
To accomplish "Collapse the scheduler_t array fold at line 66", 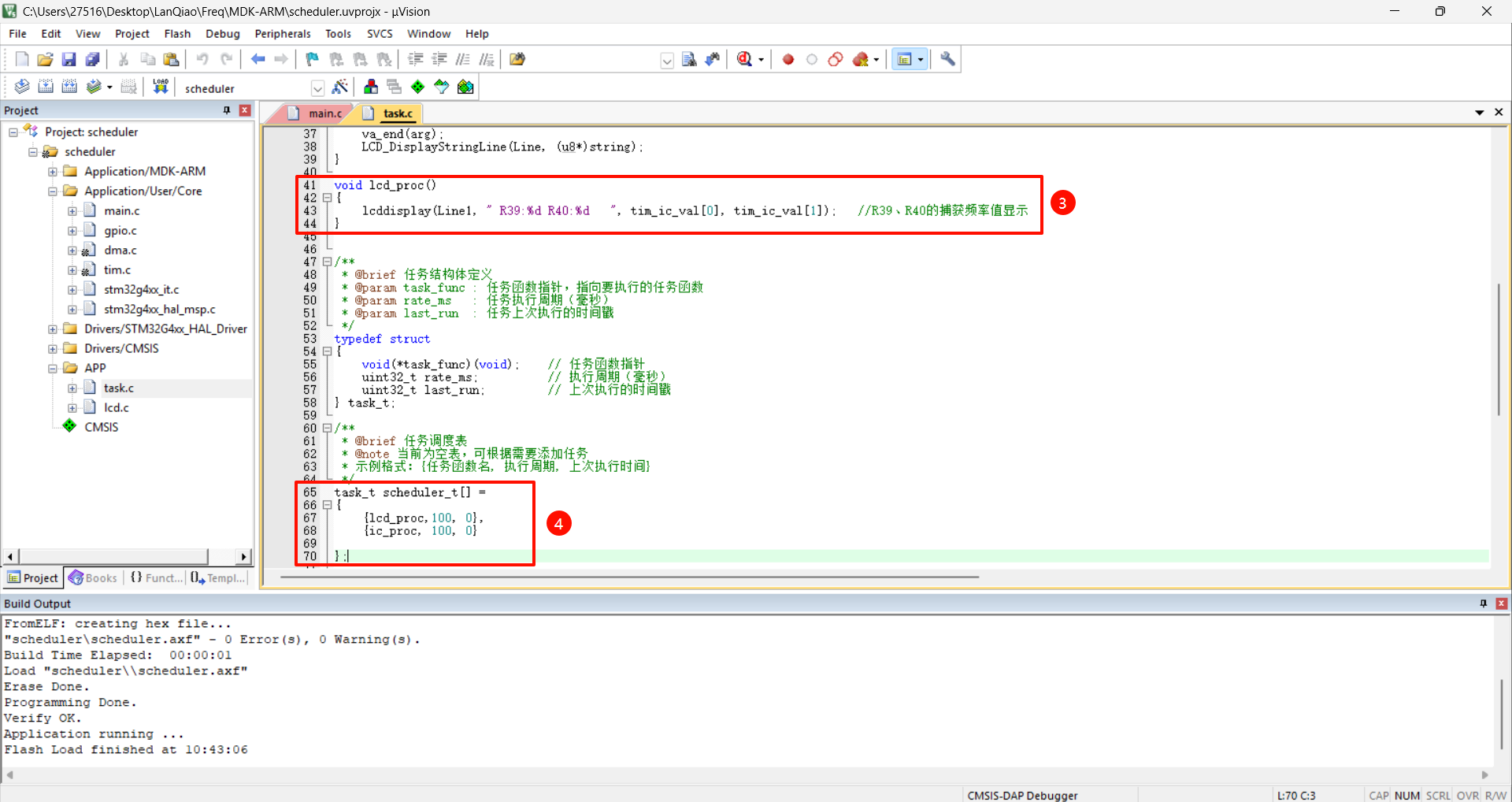I will coord(327,506).
